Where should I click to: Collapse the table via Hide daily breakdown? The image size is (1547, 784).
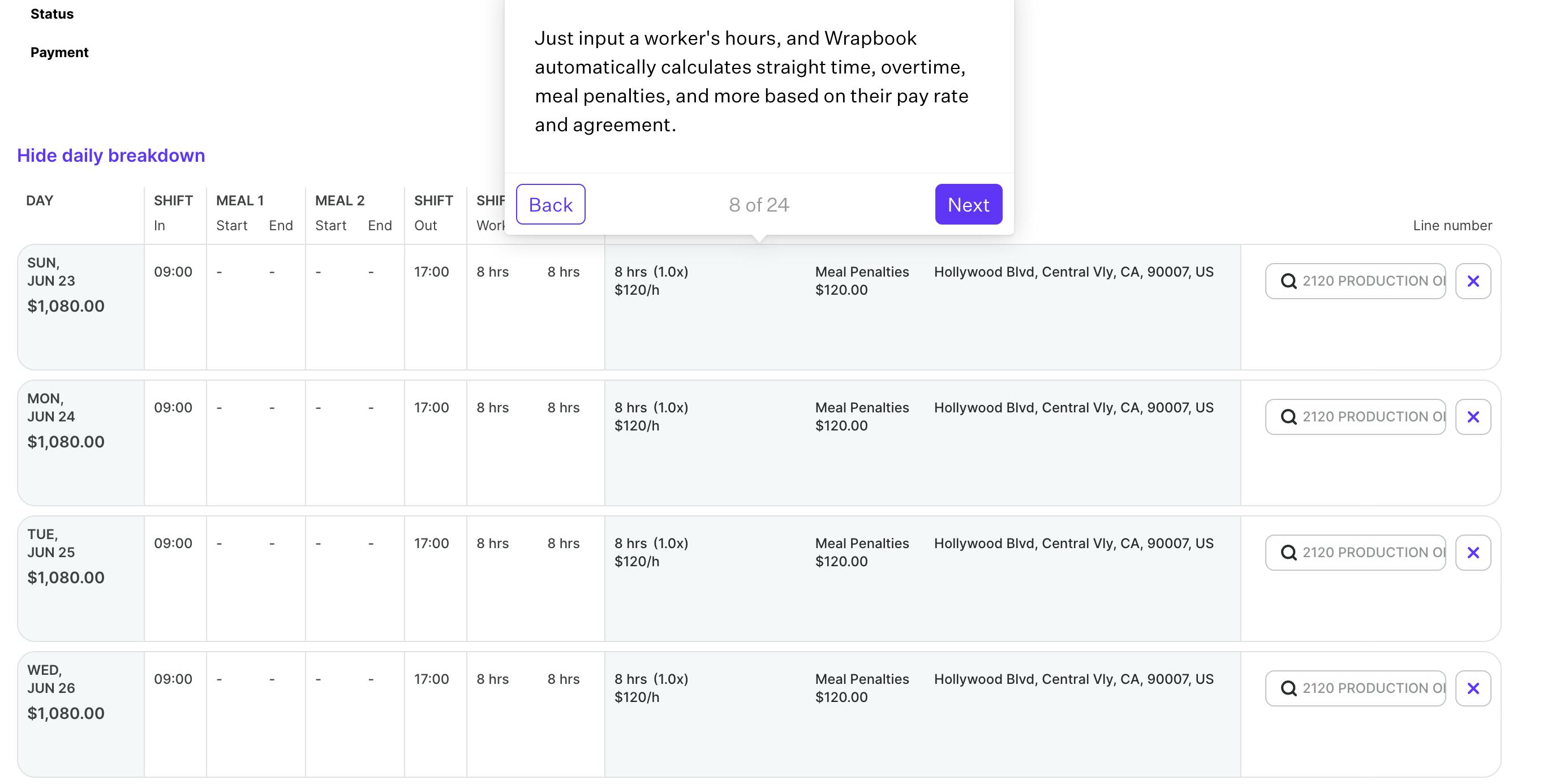[x=110, y=156]
